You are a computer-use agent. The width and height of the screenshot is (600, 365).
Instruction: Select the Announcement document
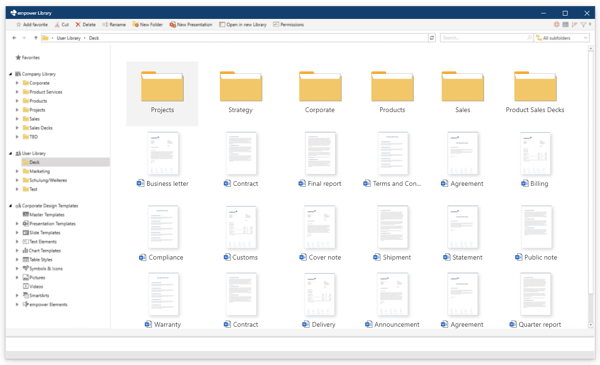pyautogui.click(x=392, y=300)
